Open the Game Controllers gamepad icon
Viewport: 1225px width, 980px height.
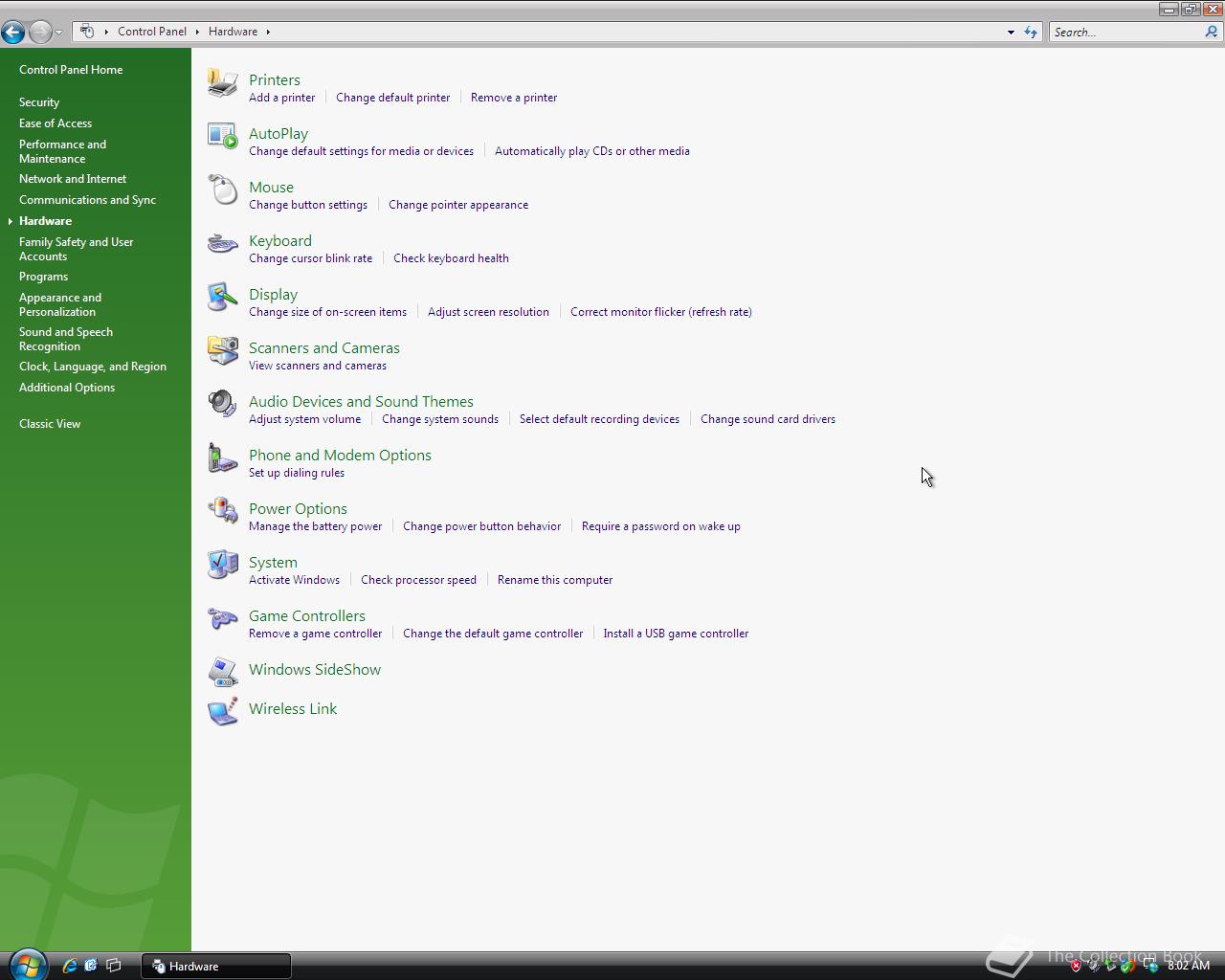223,618
